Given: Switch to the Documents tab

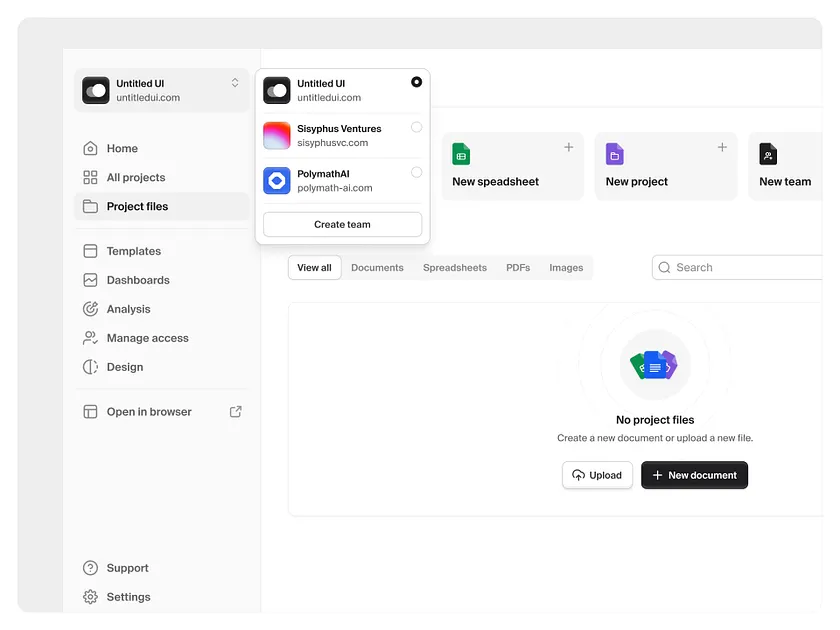Looking at the screenshot, I should click(377, 267).
